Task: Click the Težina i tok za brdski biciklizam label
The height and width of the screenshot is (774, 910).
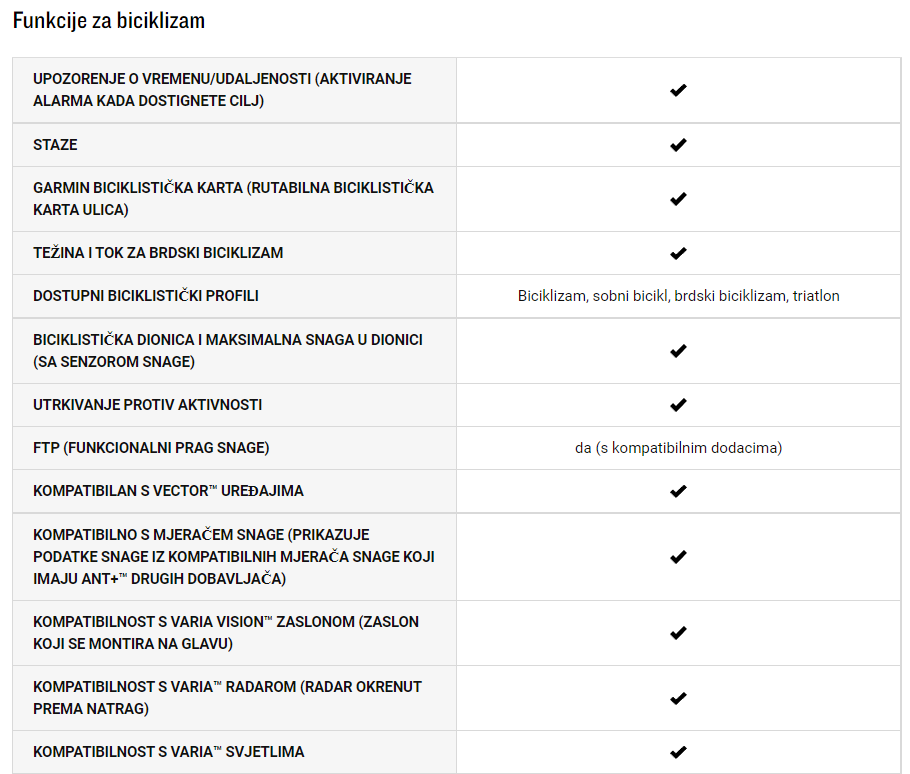Action: click(158, 253)
